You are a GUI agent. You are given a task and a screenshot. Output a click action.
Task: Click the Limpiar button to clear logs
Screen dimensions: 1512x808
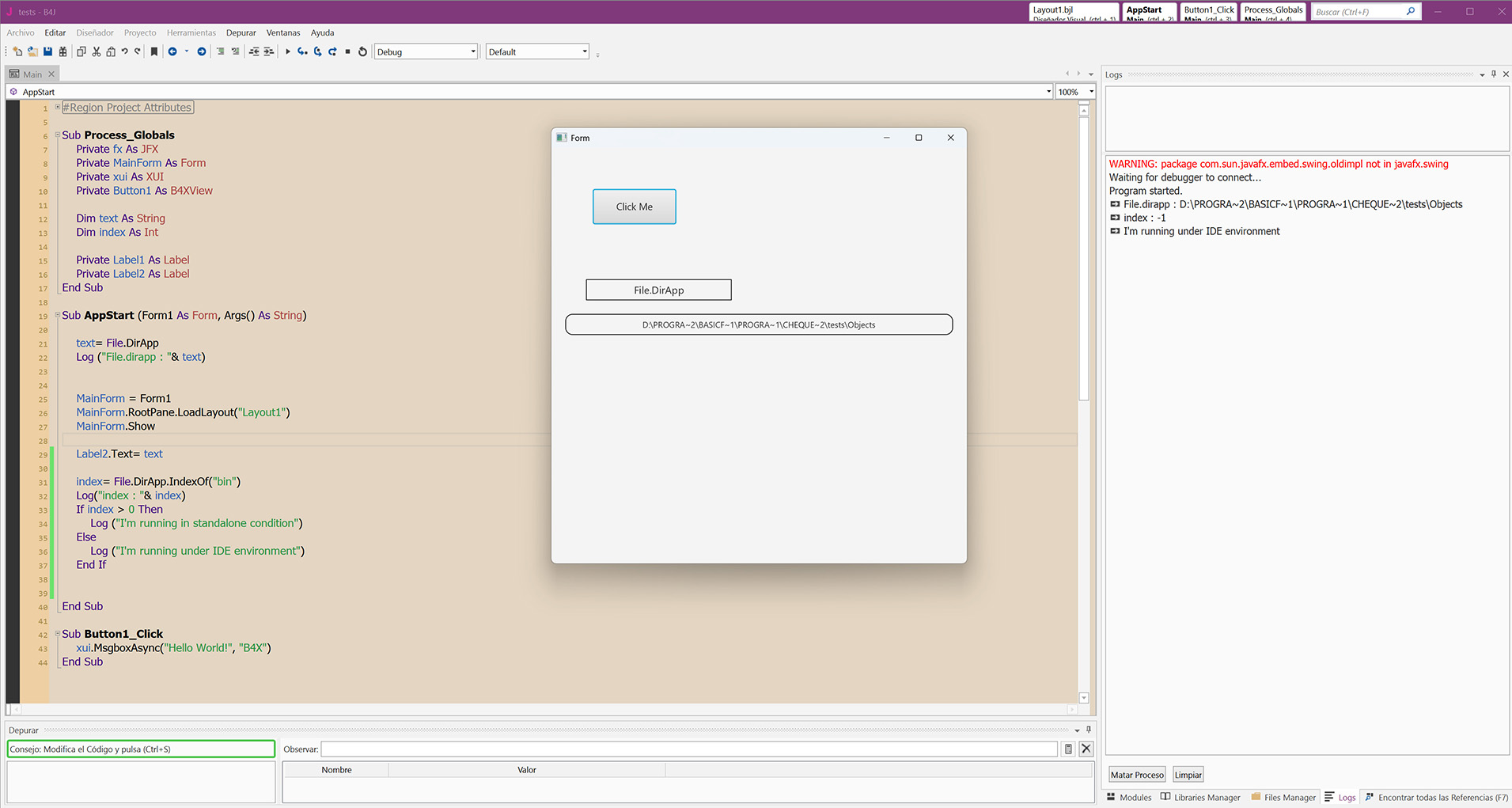click(1188, 775)
